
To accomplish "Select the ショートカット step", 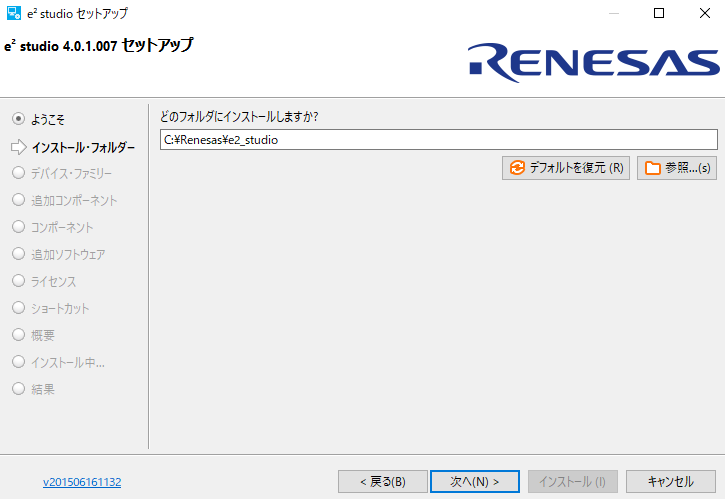I will (18, 308).
